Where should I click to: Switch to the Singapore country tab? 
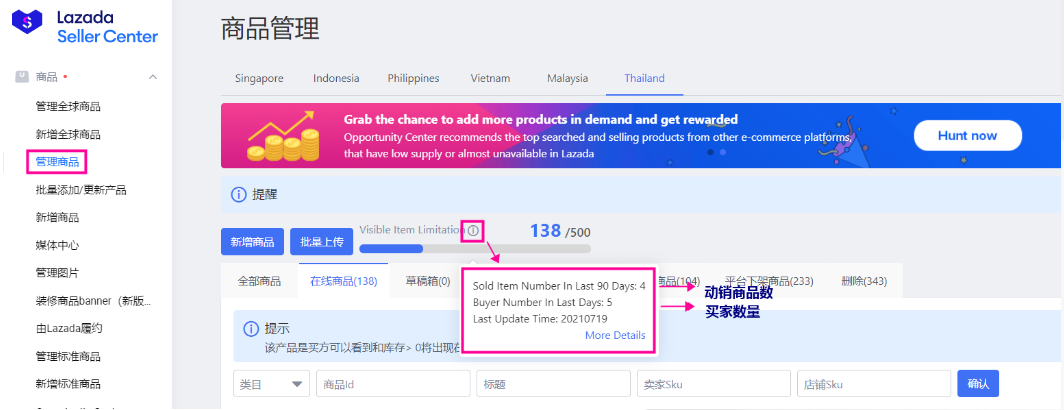click(259, 78)
